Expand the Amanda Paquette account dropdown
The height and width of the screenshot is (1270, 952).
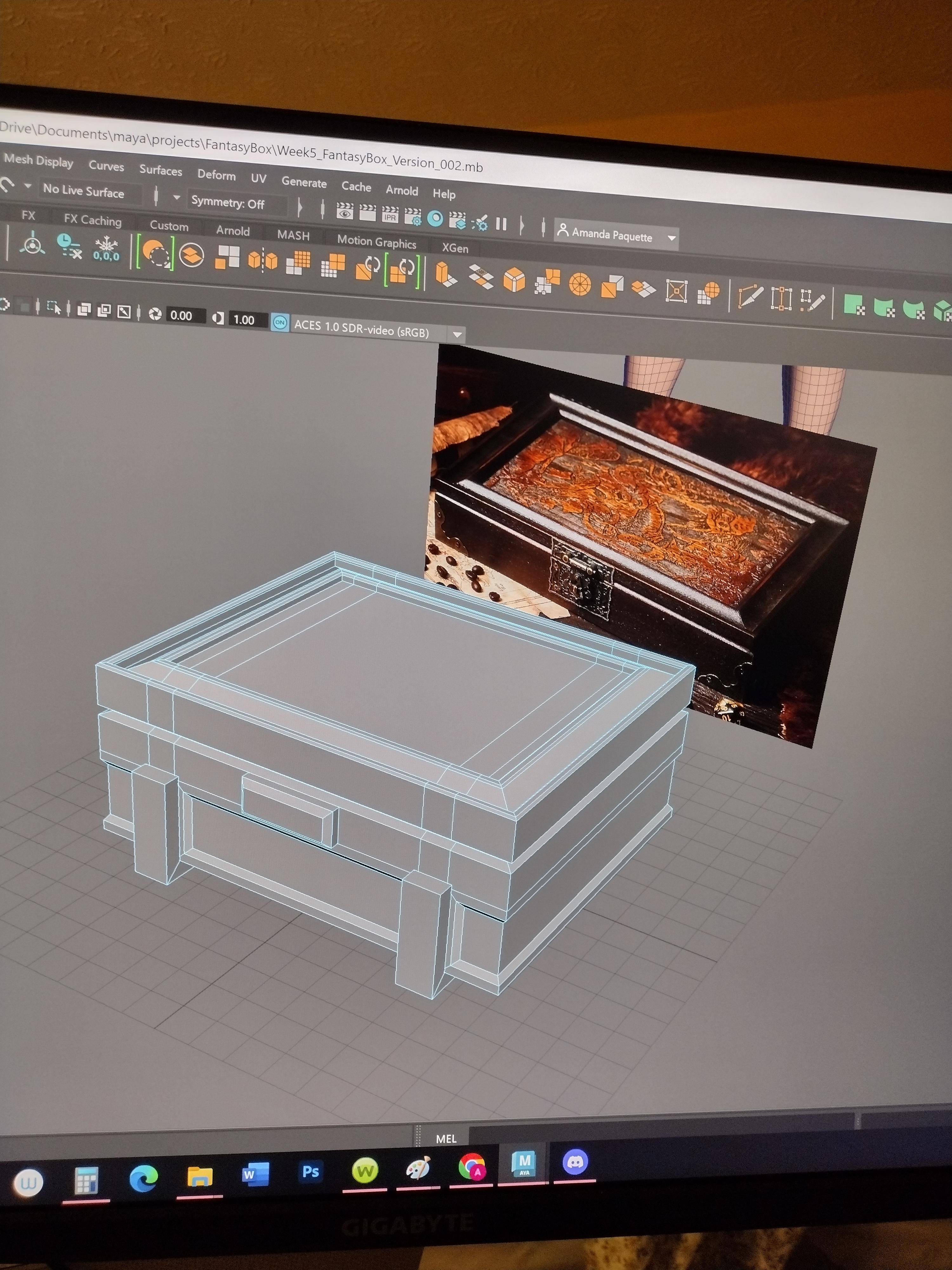(x=671, y=238)
